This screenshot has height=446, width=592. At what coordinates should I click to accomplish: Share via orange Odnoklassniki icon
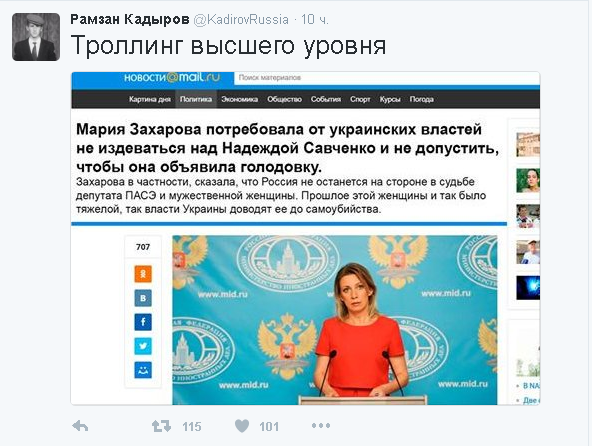tap(143, 274)
